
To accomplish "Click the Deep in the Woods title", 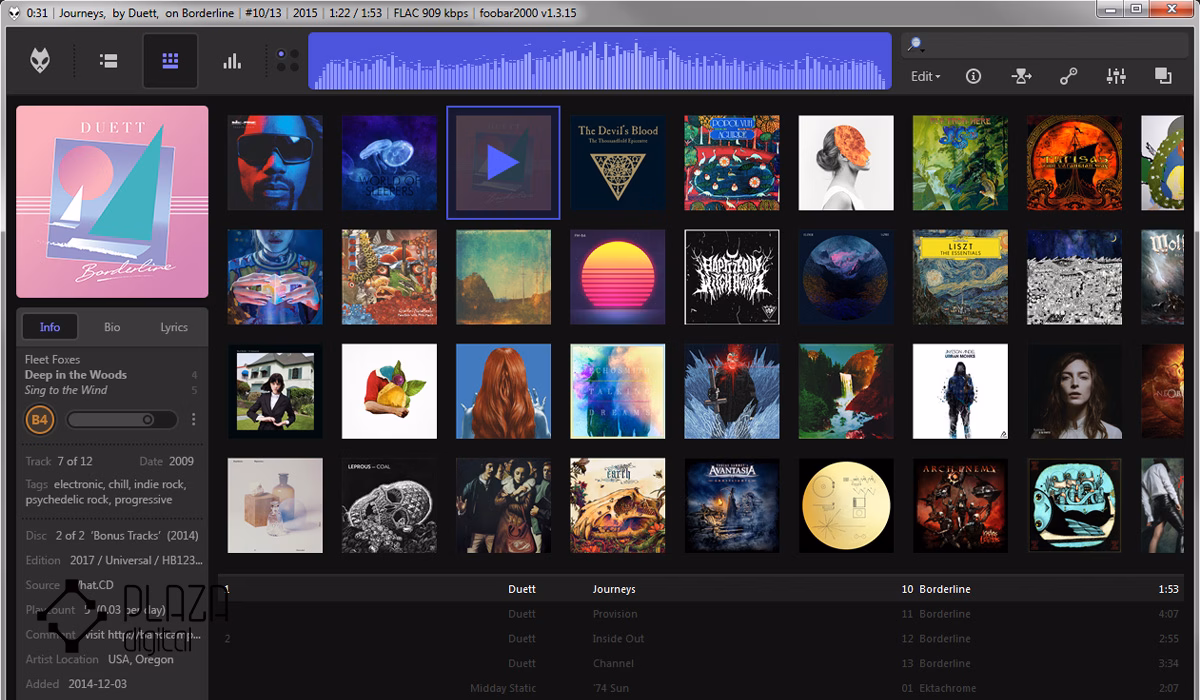I will [x=76, y=375].
